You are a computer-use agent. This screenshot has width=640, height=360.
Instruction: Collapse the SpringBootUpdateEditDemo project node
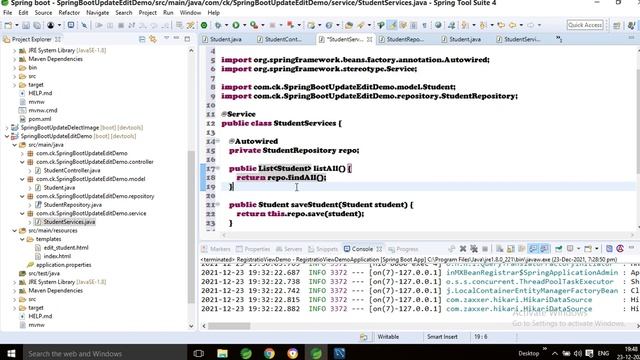[7, 136]
